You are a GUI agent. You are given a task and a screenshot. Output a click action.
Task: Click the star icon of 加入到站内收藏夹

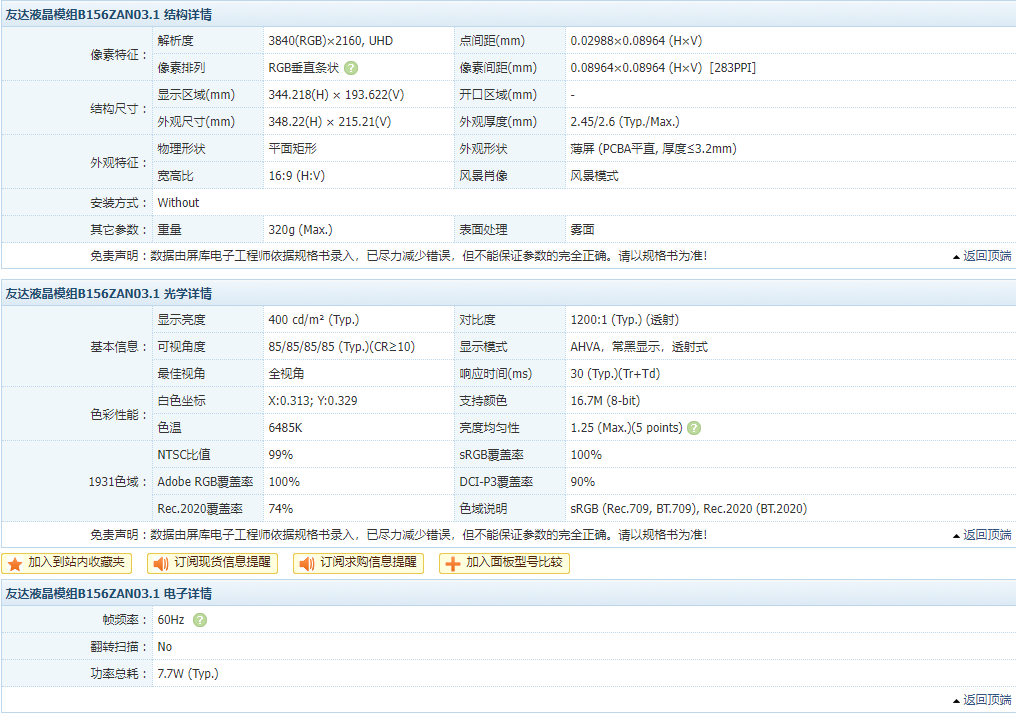coord(16,564)
